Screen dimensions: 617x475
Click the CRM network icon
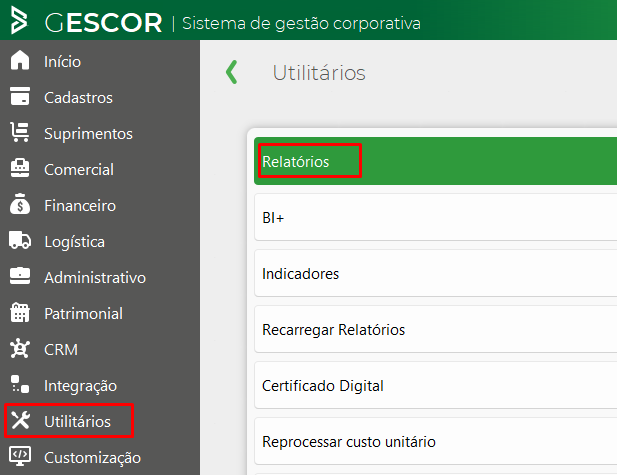20,349
